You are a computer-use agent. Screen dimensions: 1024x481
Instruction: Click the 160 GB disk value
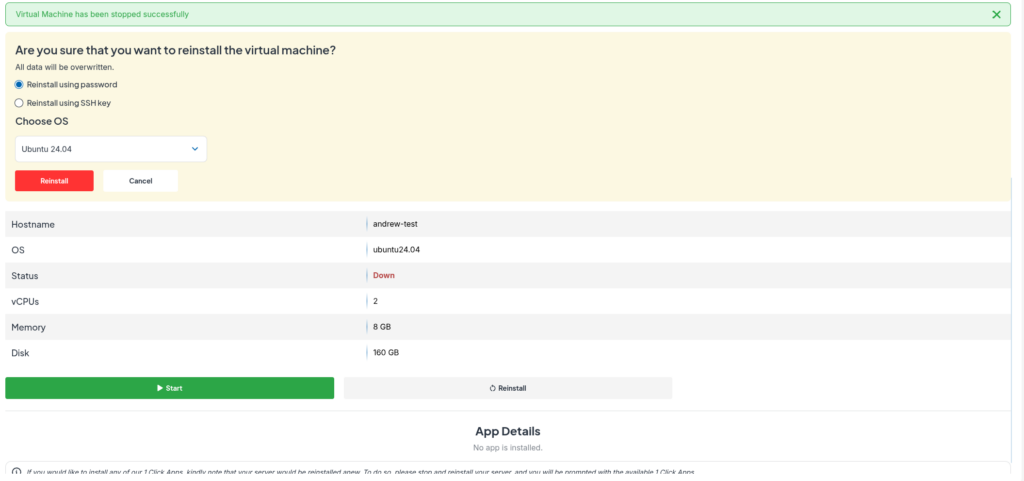click(x=386, y=352)
